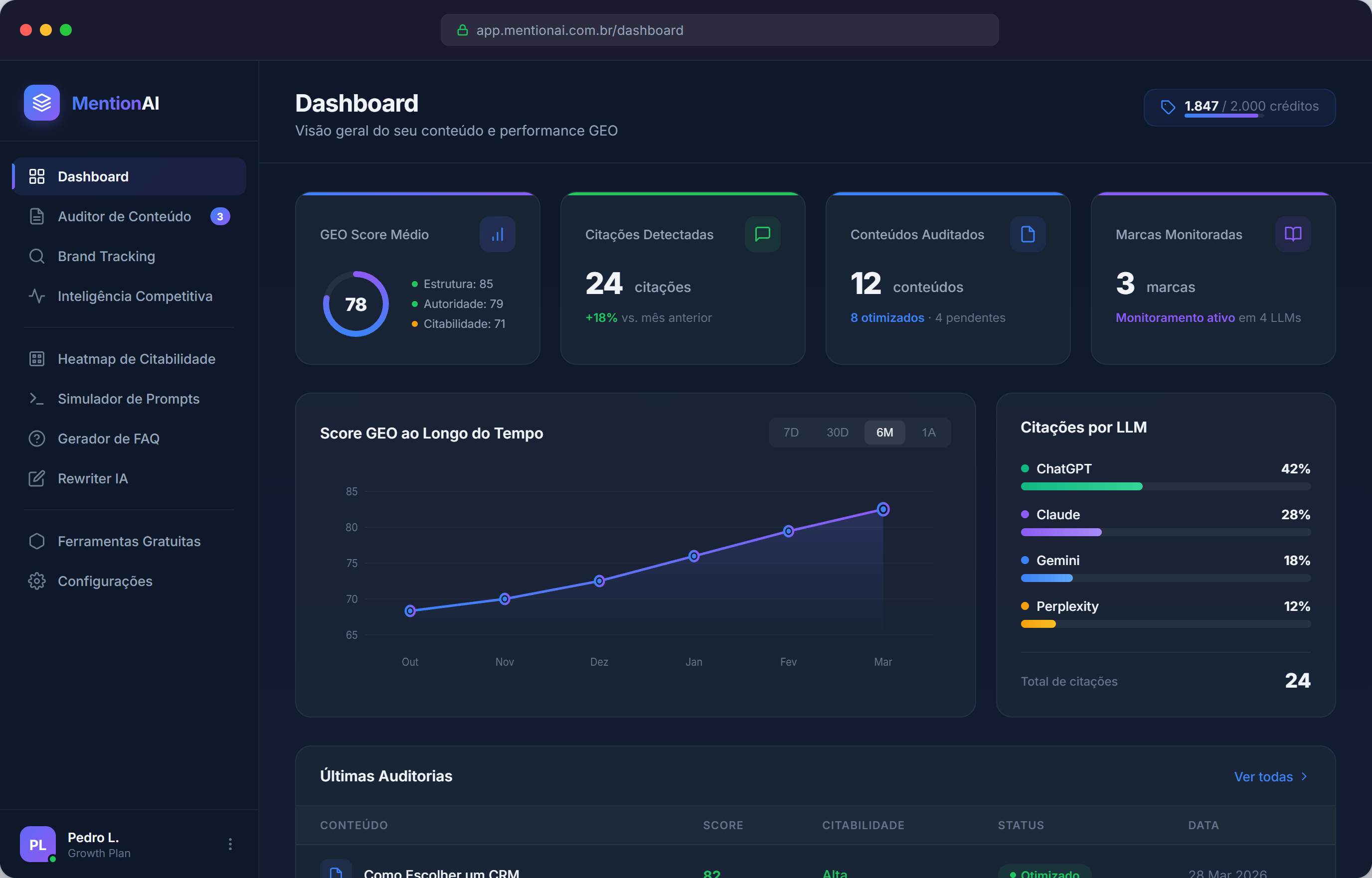The height and width of the screenshot is (878, 1372).
Task: Select the 1A time period option
Action: [x=929, y=432]
